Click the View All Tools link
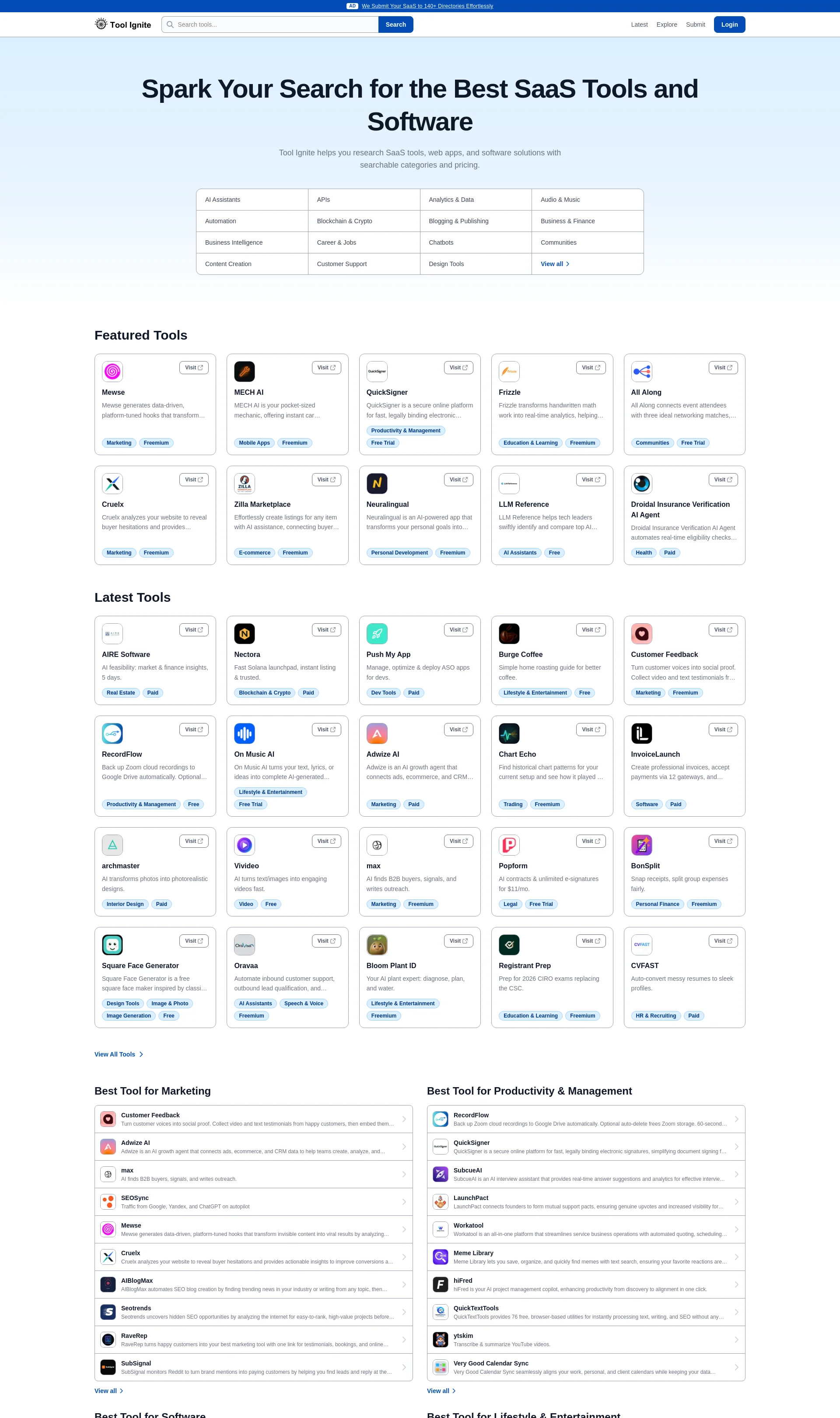This screenshot has height=1418, width=840. click(119, 1054)
